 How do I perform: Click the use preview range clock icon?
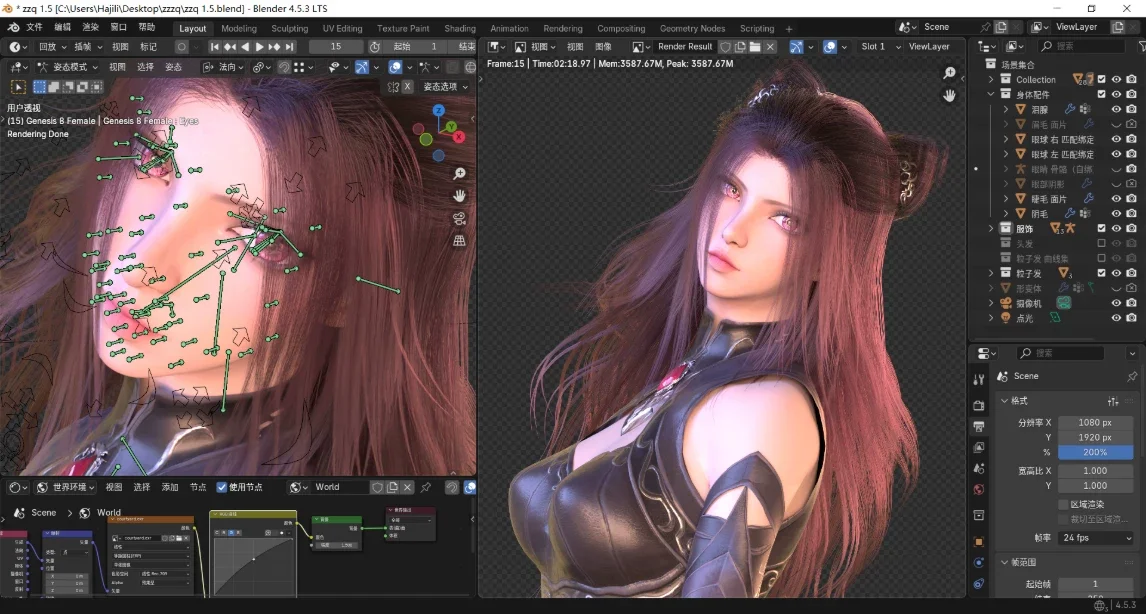pyautogui.click(x=374, y=46)
